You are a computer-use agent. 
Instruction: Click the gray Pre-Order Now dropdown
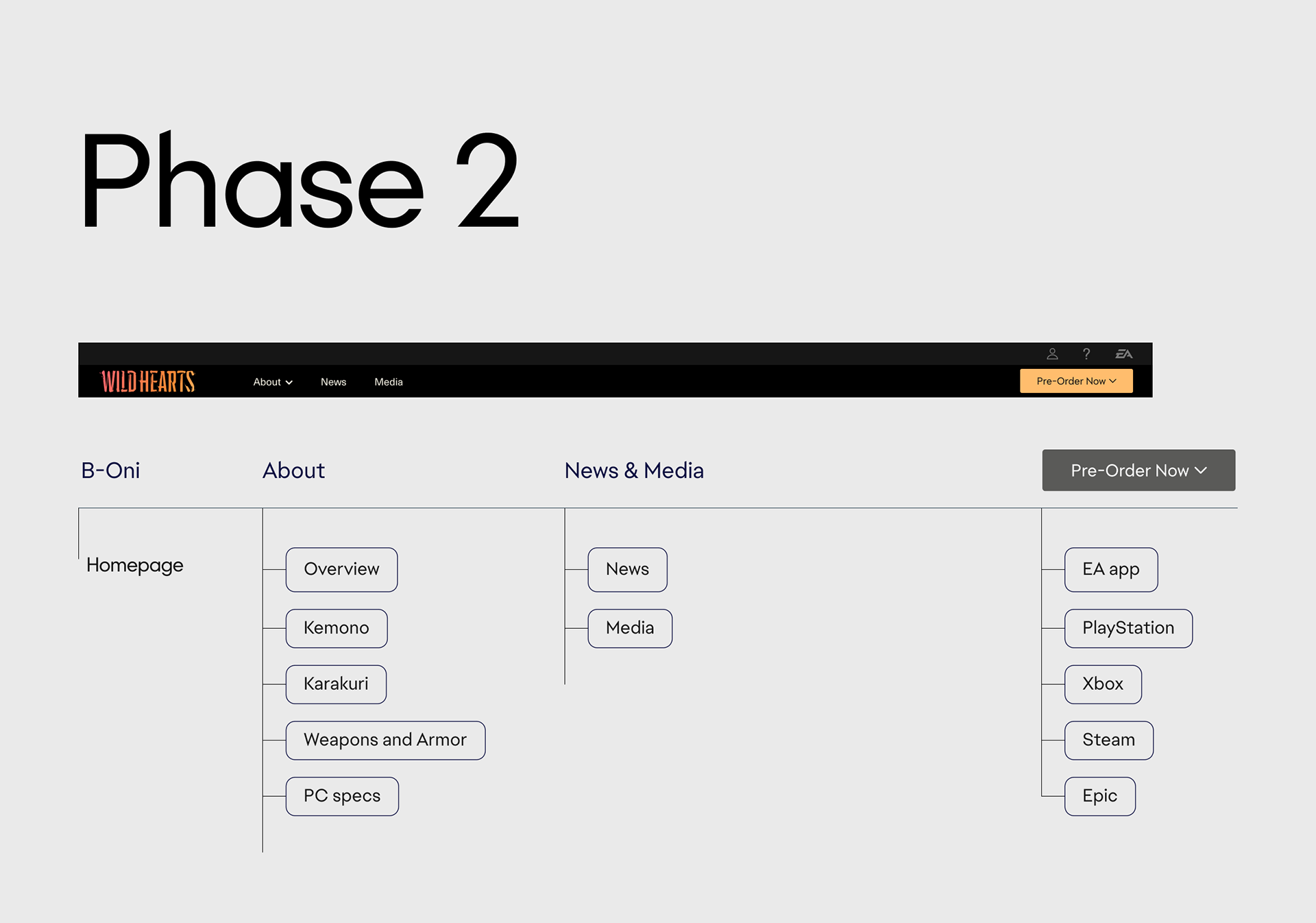1138,470
